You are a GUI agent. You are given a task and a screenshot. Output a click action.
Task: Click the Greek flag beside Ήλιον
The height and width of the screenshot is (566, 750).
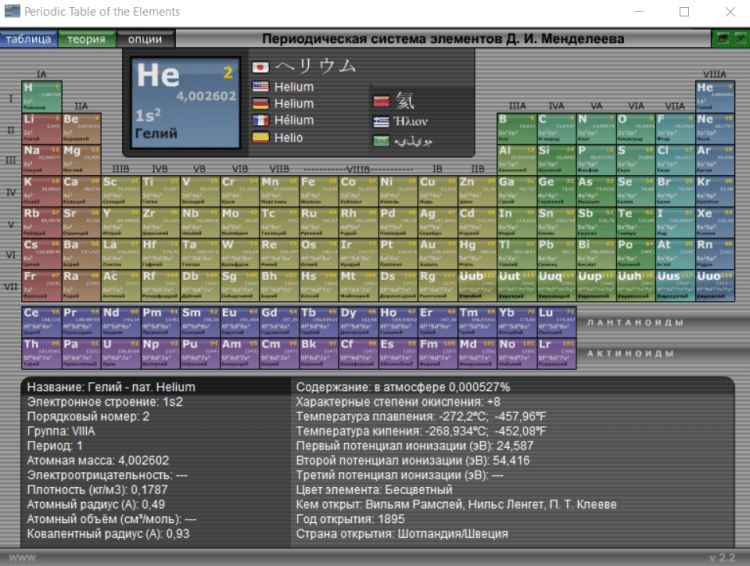point(381,122)
